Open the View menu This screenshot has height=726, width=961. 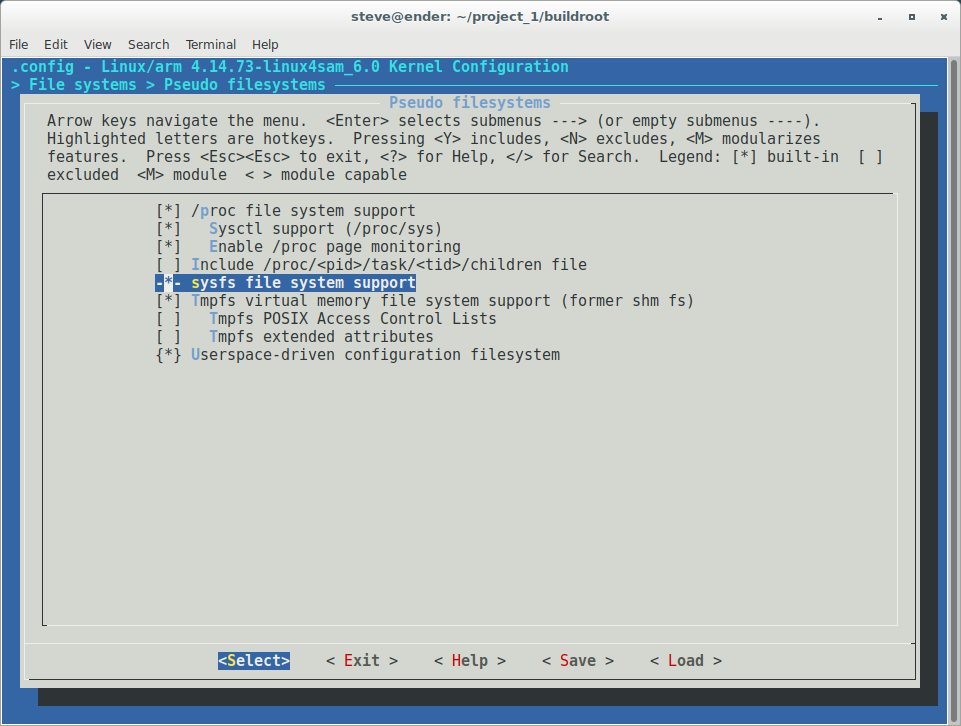click(x=96, y=44)
